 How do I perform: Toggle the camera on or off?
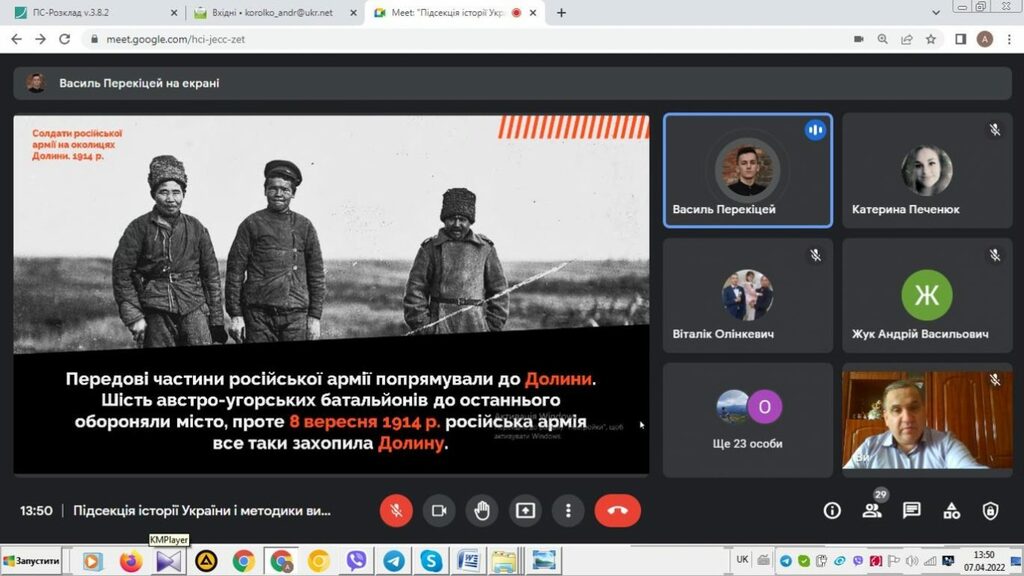438,510
